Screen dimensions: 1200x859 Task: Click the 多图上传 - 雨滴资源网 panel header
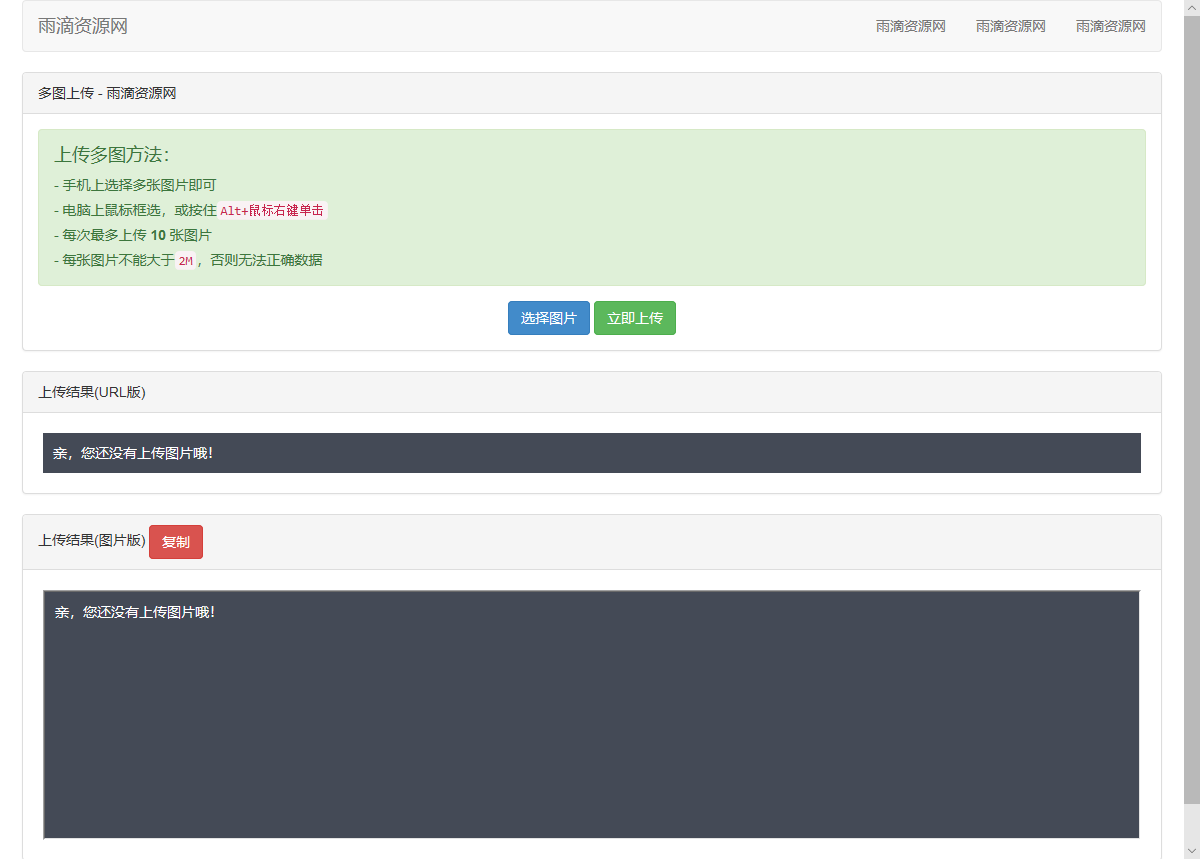[x=107, y=93]
